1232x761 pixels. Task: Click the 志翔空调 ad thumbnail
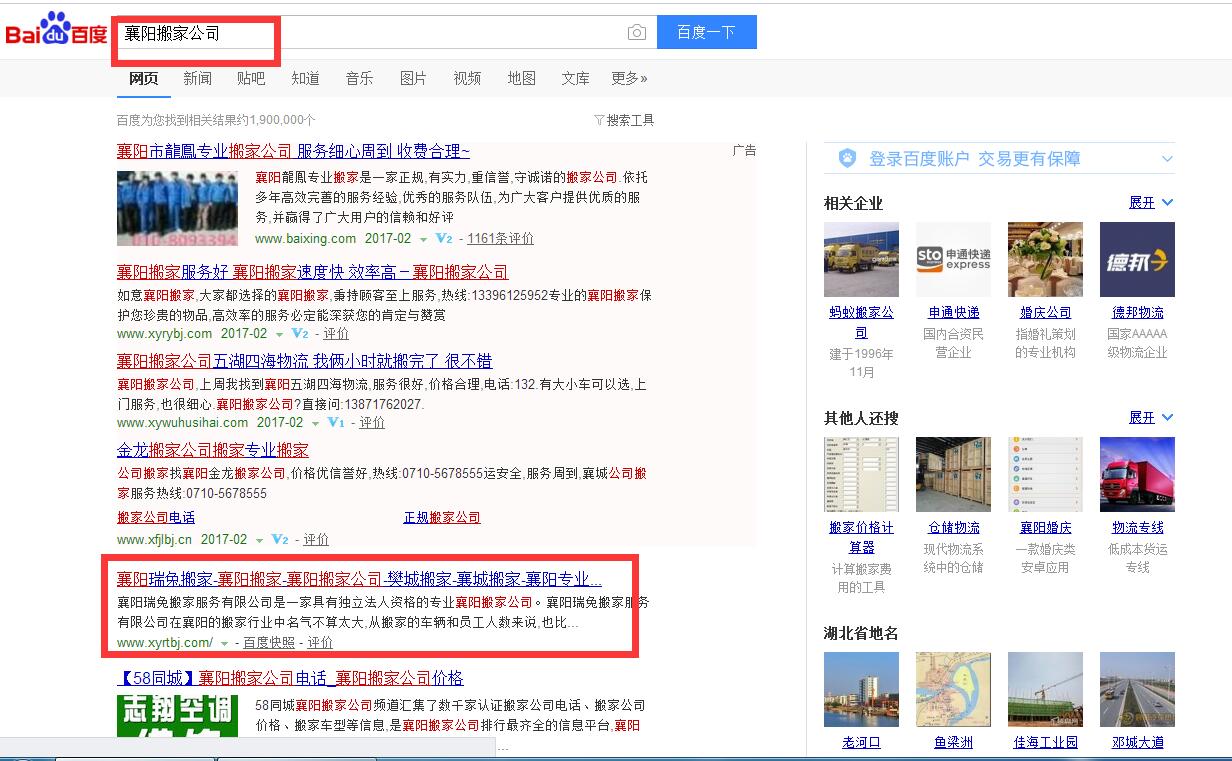[x=177, y=717]
